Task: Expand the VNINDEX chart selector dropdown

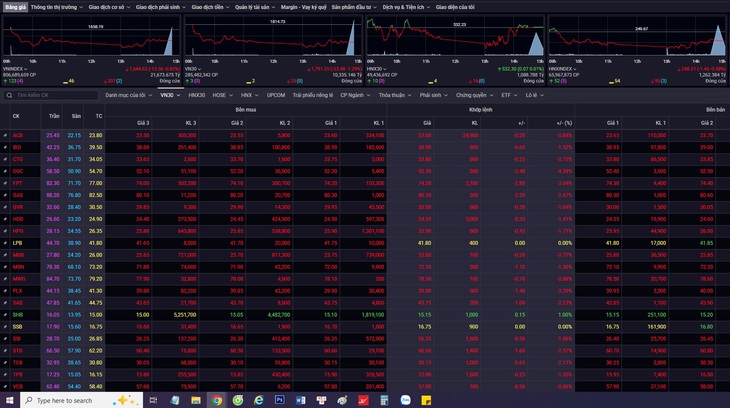Action: (x=15, y=69)
